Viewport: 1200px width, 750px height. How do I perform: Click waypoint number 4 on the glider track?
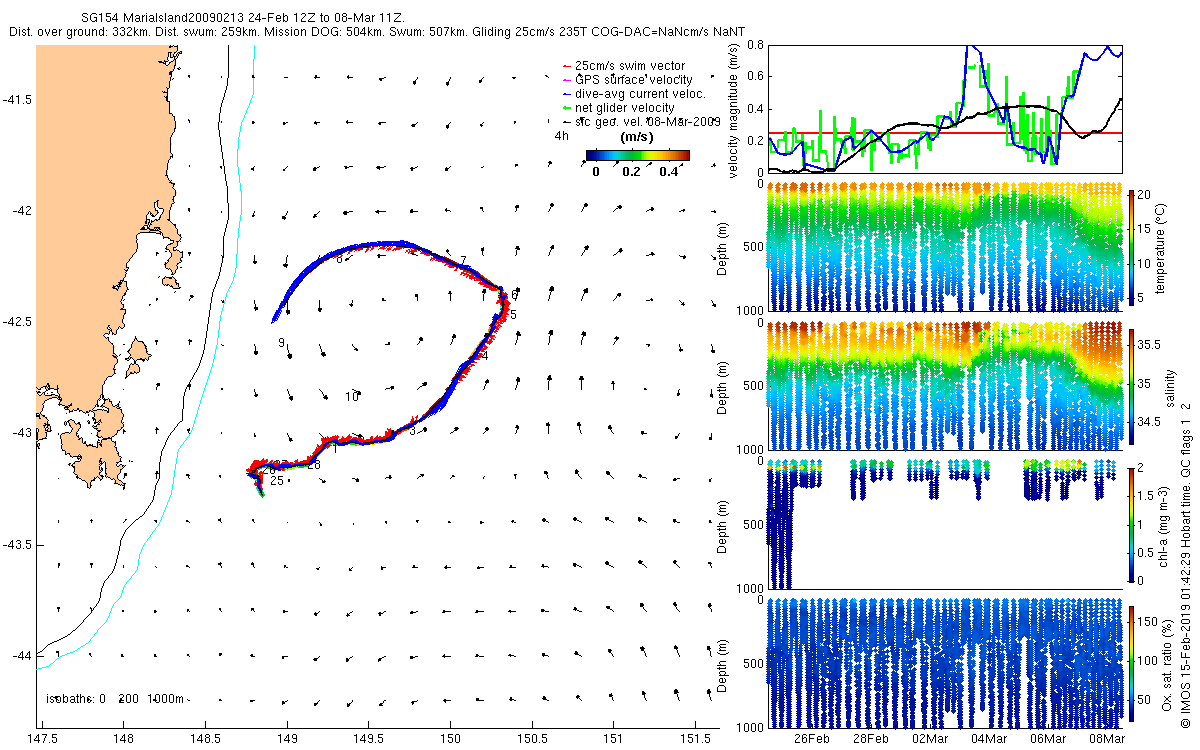(484, 356)
